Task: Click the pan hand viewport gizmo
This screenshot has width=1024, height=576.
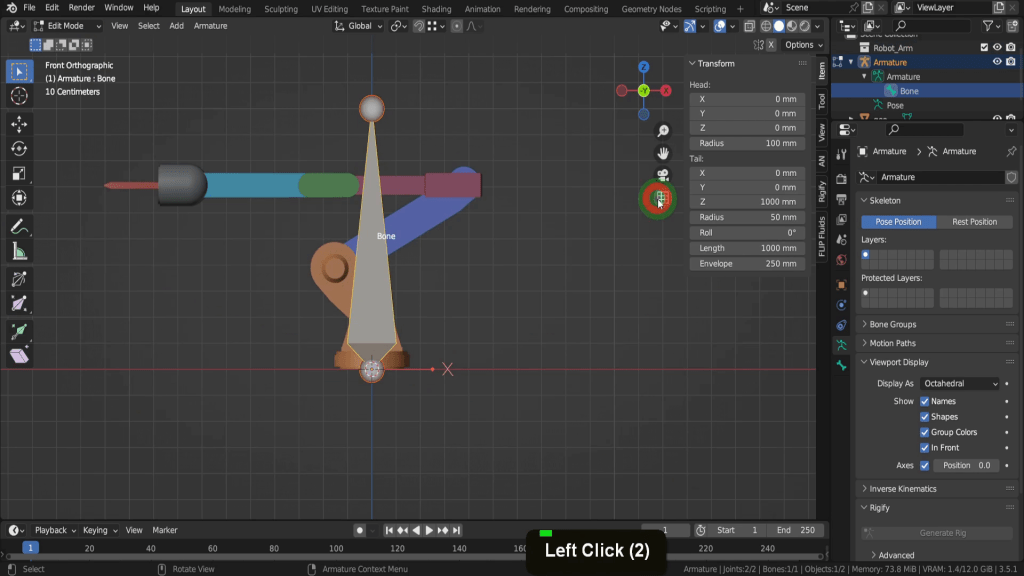Action: click(662, 153)
